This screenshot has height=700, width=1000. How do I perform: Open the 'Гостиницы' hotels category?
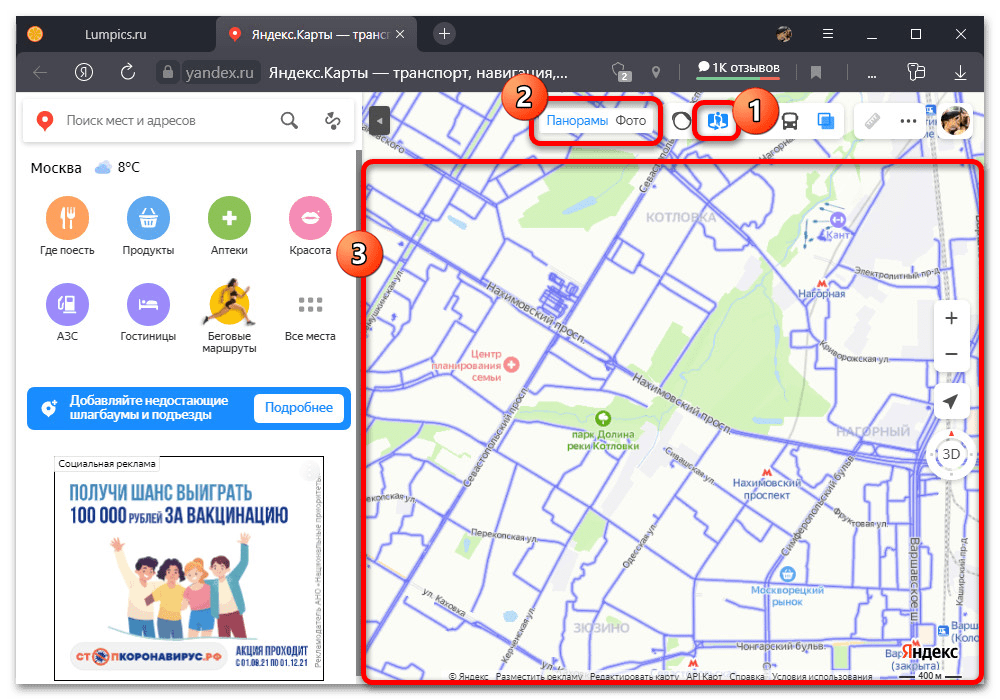pos(148,304)
